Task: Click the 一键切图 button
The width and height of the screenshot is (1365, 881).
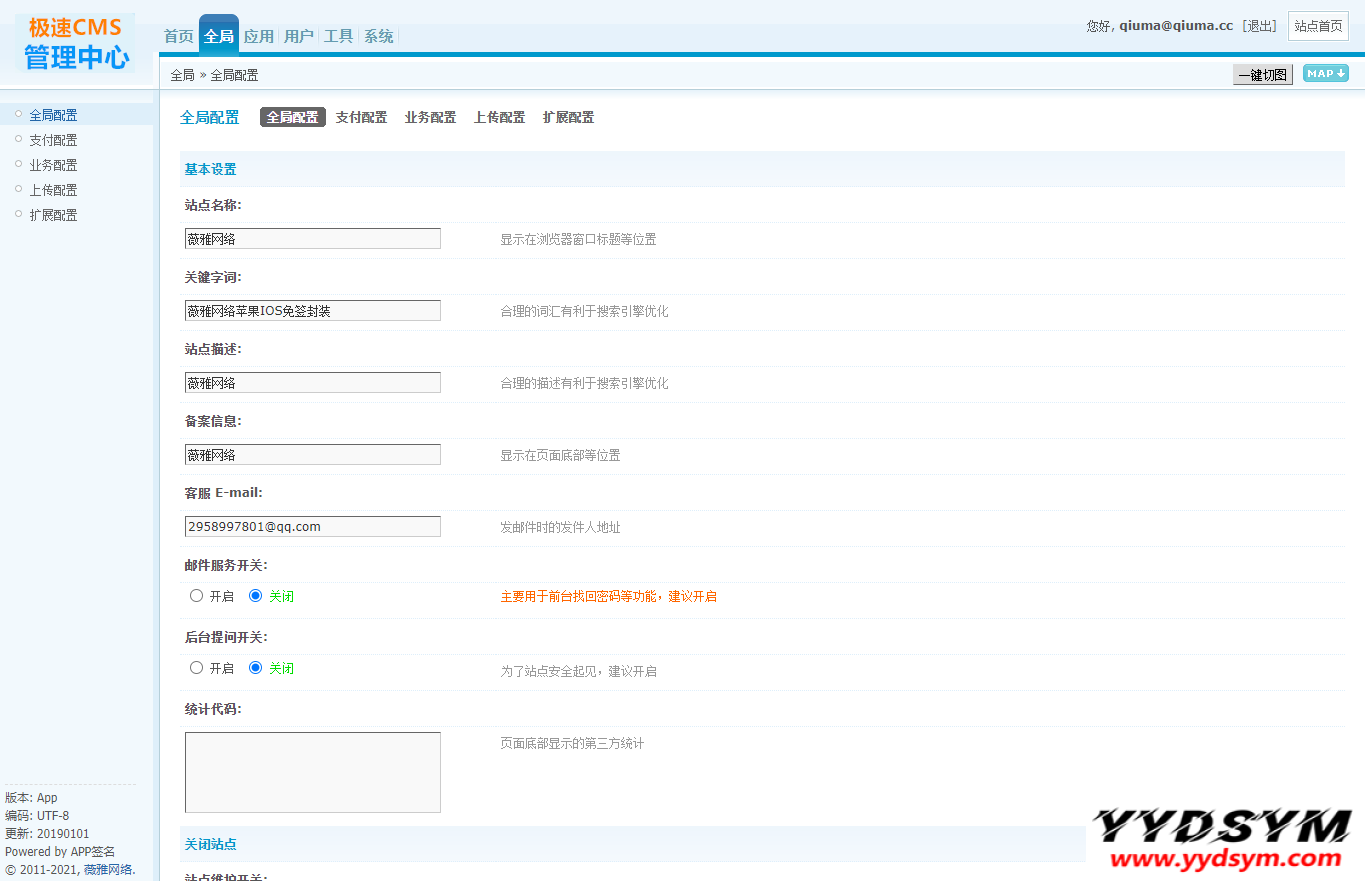Action: click(x=1262, y=74)
